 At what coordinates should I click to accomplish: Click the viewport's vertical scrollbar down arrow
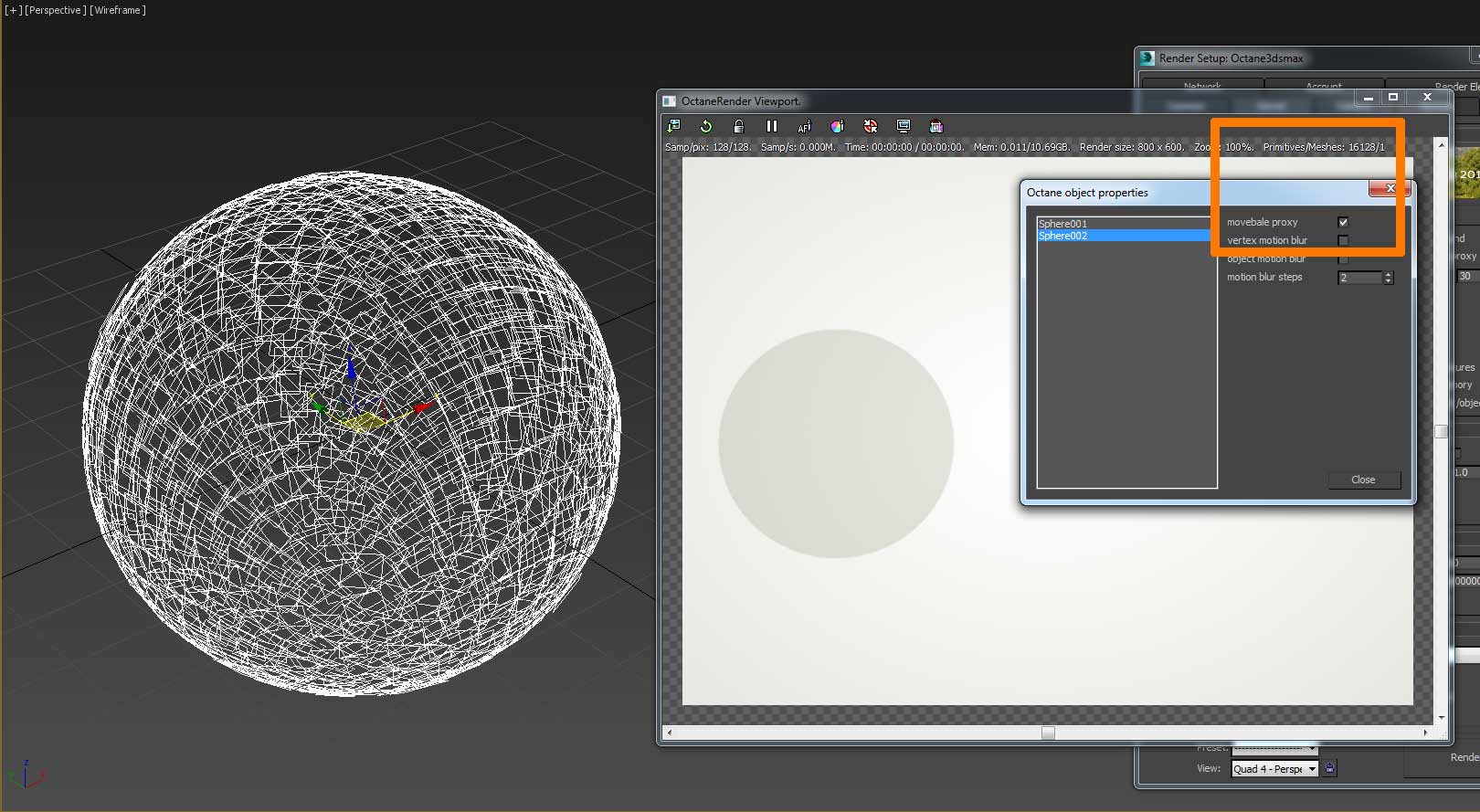point(1442,718)
